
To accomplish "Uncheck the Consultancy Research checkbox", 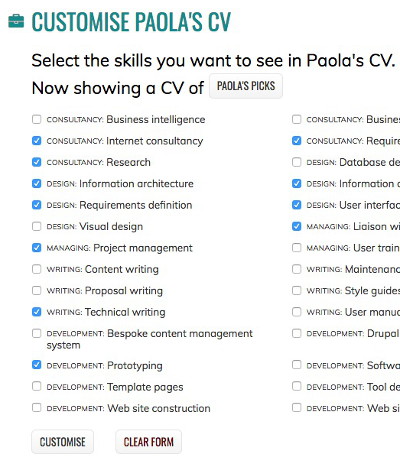I will tap(37, 162).
